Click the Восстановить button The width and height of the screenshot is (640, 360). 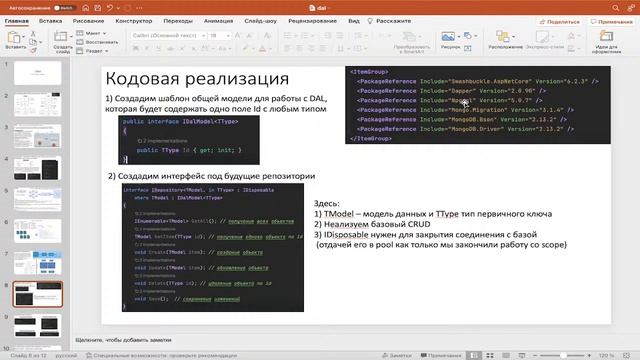tap(97, 42)
